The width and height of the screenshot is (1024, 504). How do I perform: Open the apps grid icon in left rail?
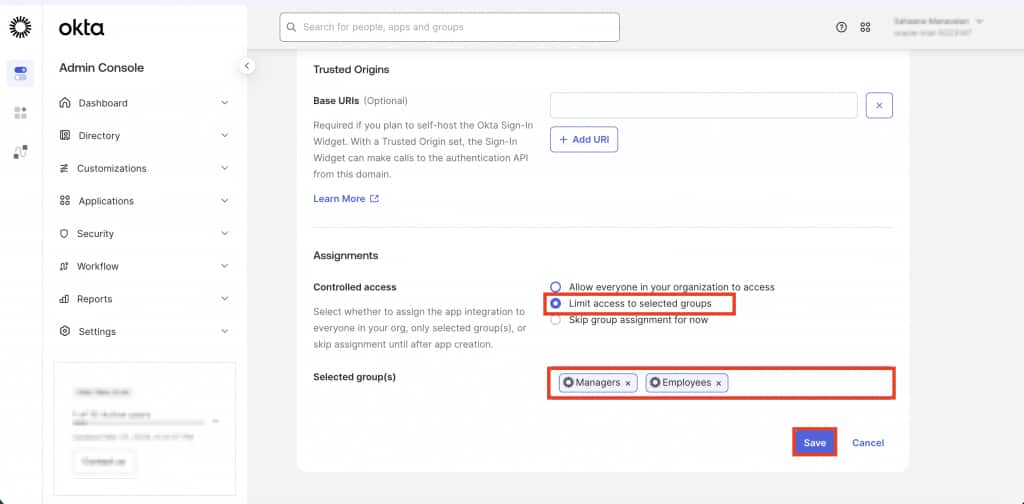point(20,113)
